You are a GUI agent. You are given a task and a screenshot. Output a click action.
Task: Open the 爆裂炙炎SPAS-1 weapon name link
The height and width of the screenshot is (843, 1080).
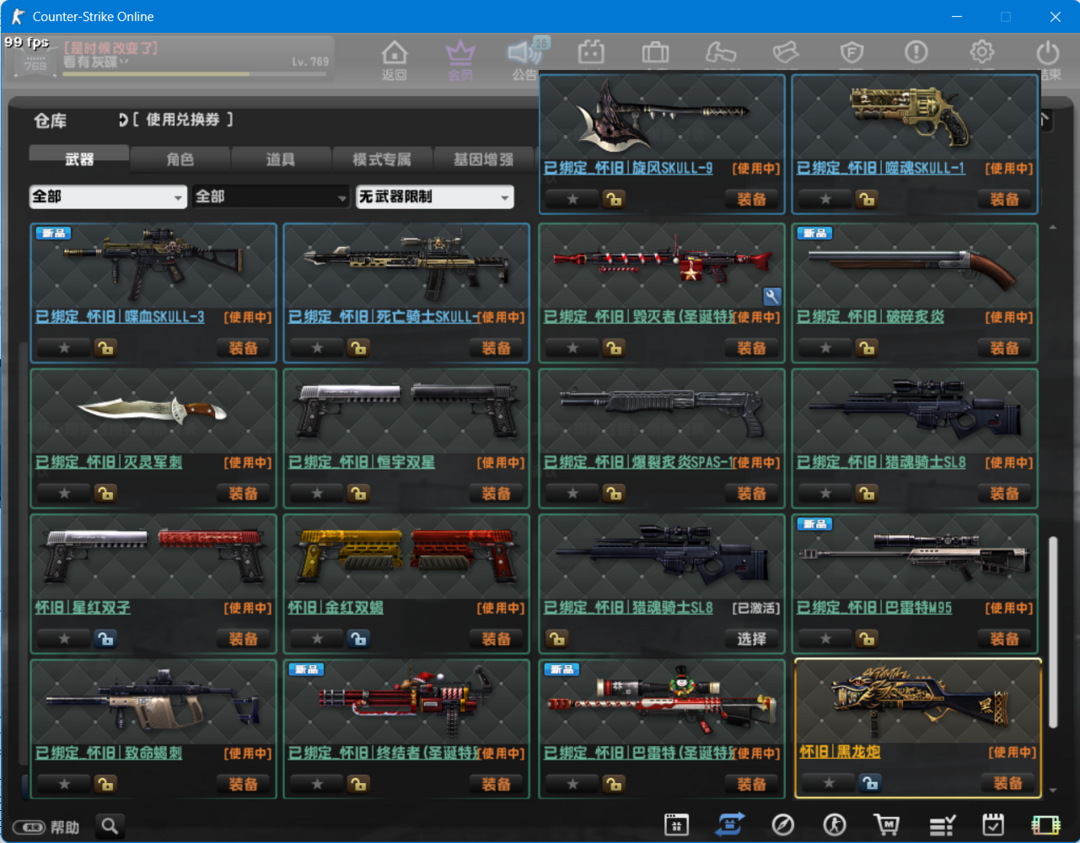[639, 462]
